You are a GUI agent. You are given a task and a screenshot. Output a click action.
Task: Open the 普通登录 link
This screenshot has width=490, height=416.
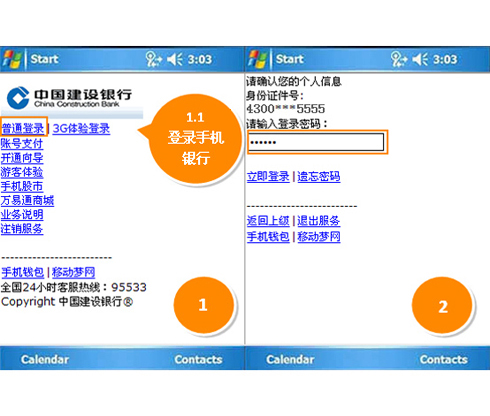tap(23, 128)
